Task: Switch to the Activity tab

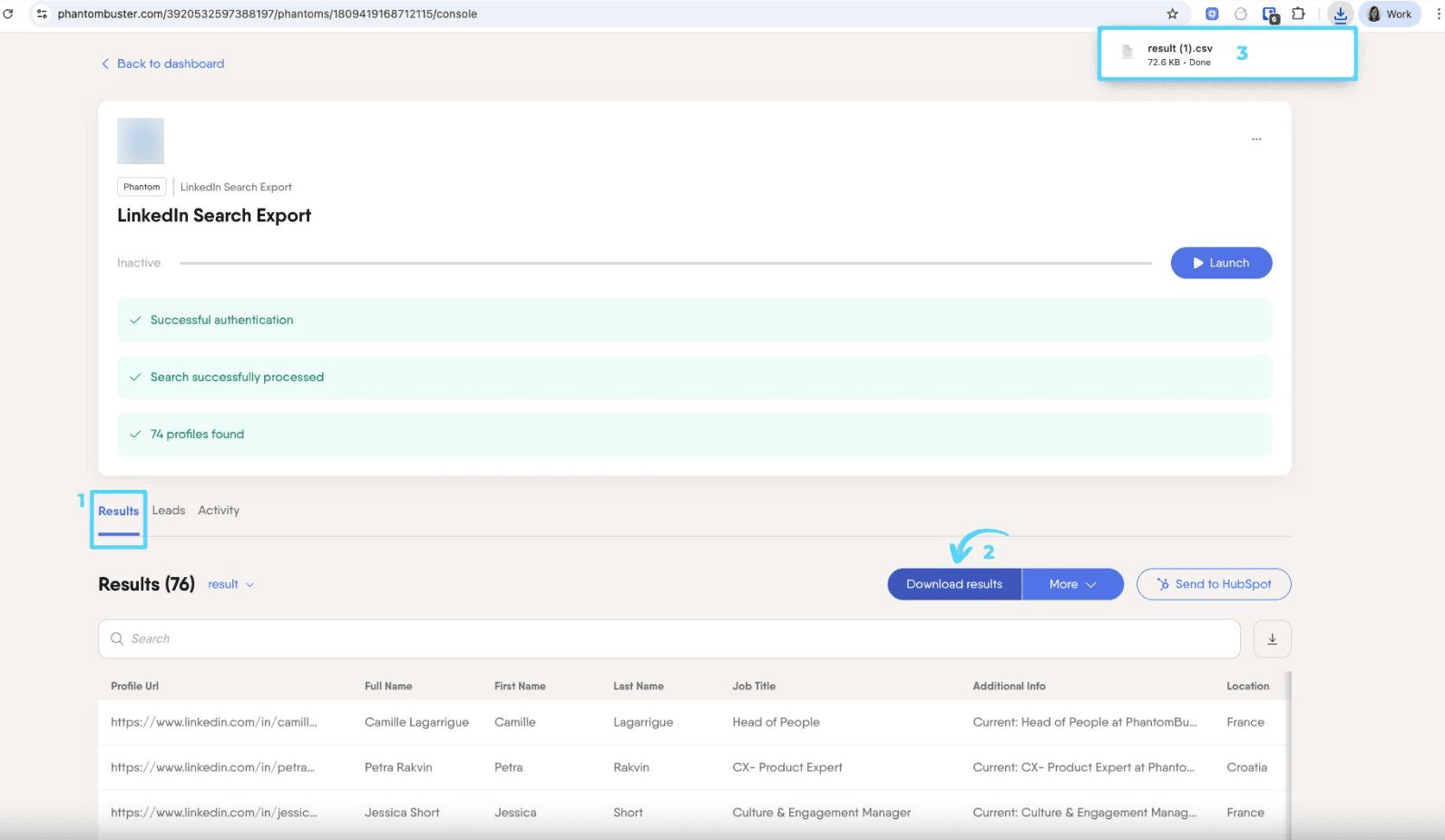Action: [x=219, y=511]
